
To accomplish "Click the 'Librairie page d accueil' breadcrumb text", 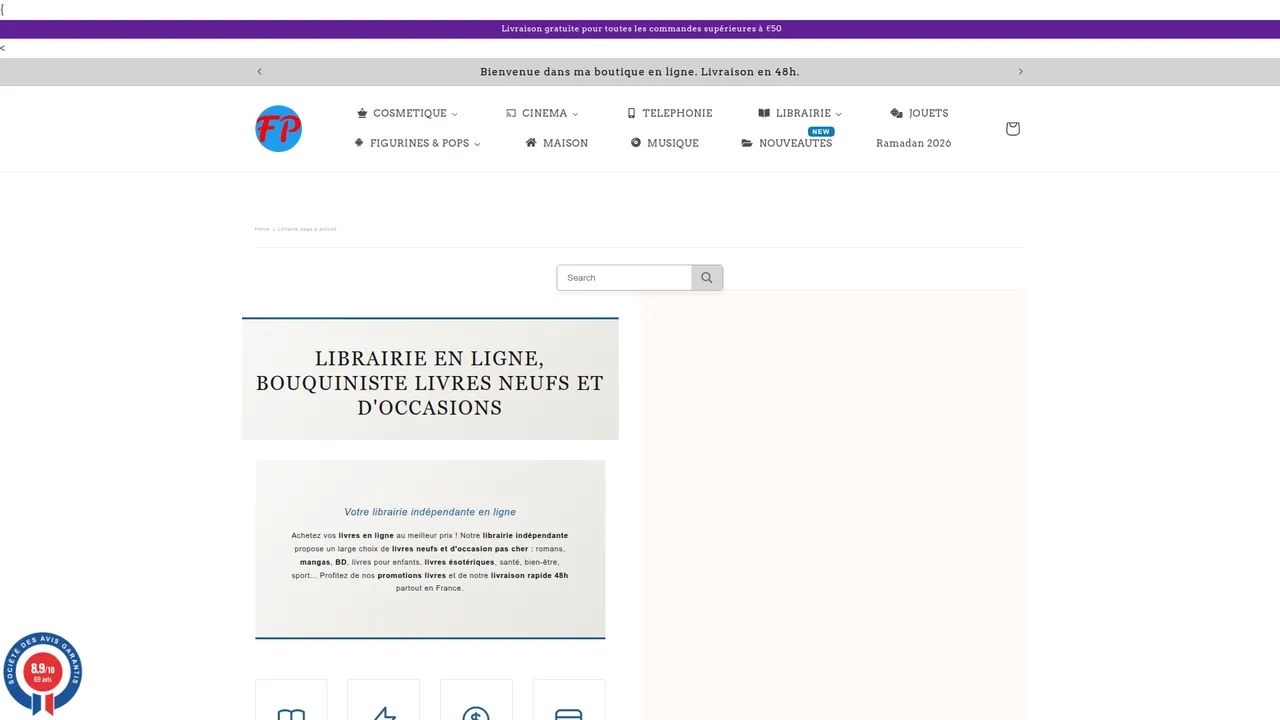I will coord(307,229).
